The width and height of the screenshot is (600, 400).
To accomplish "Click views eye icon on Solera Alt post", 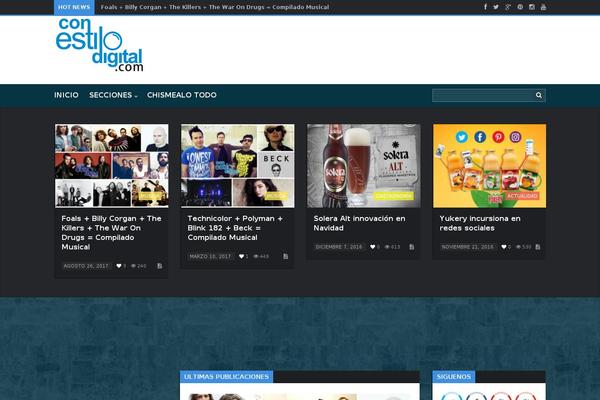I will pos(387,247).
